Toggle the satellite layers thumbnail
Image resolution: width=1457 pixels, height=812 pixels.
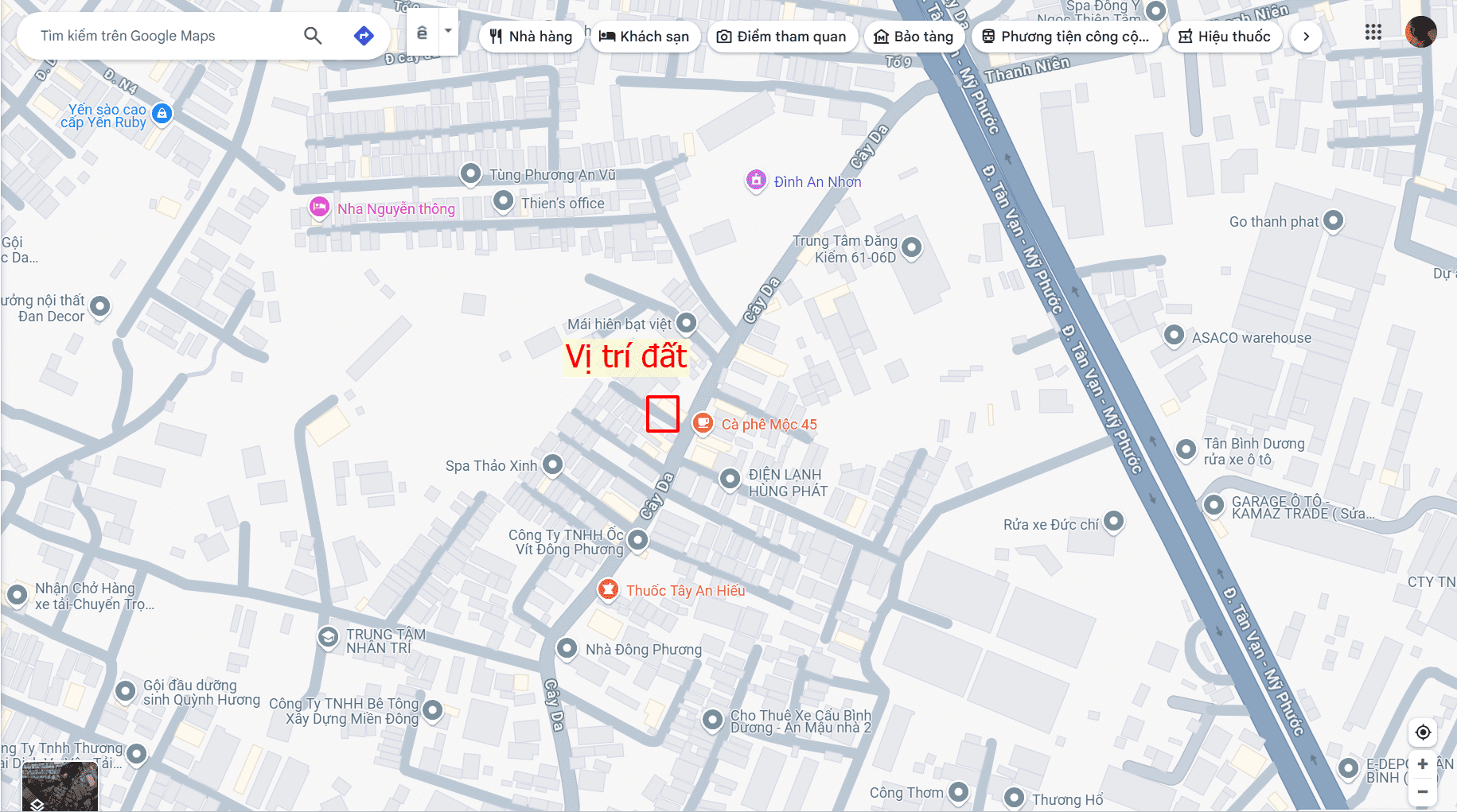coord(60,786)
